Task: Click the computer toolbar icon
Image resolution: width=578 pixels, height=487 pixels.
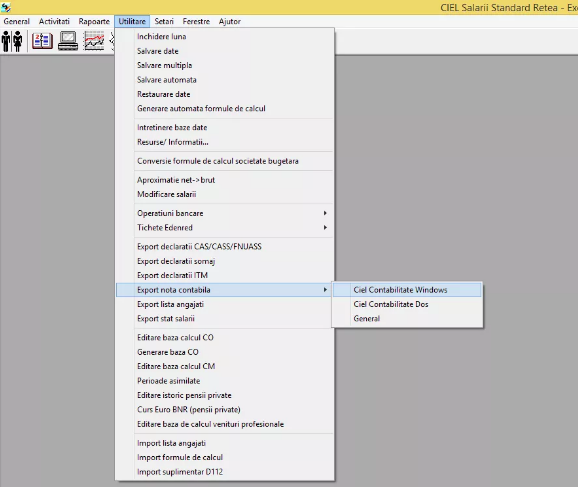Action: click(x=68, y=41)
